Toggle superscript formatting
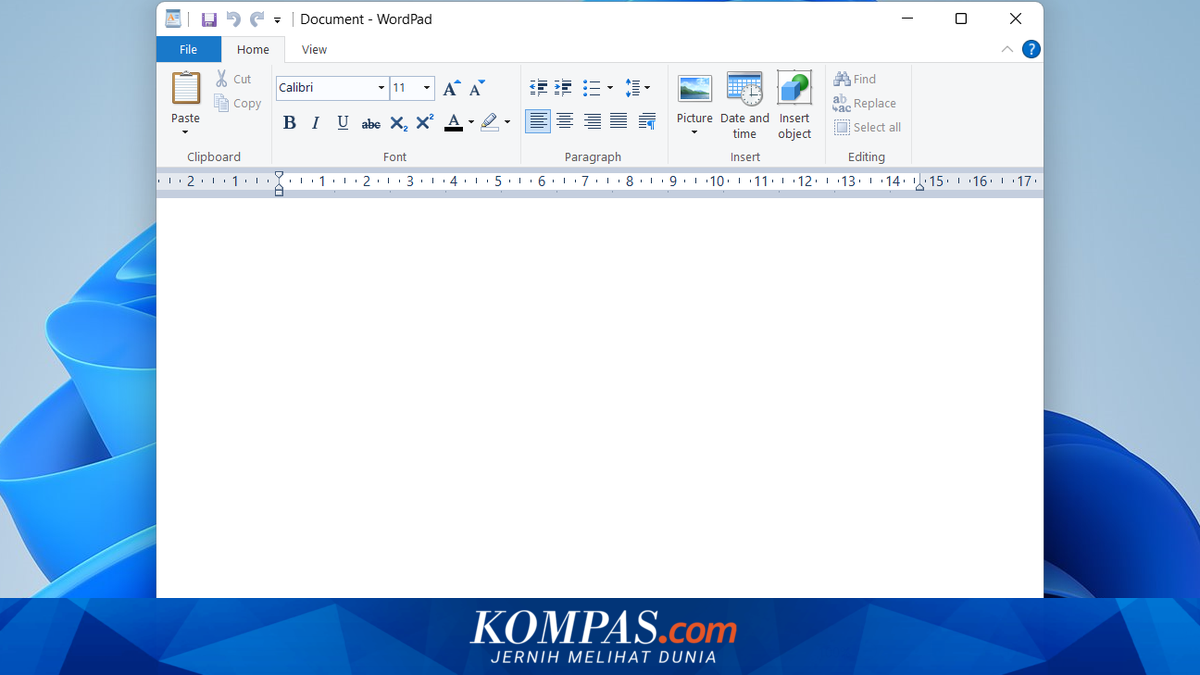The width and height of the screenshot is (1200, 675). (x=425, y=122)
